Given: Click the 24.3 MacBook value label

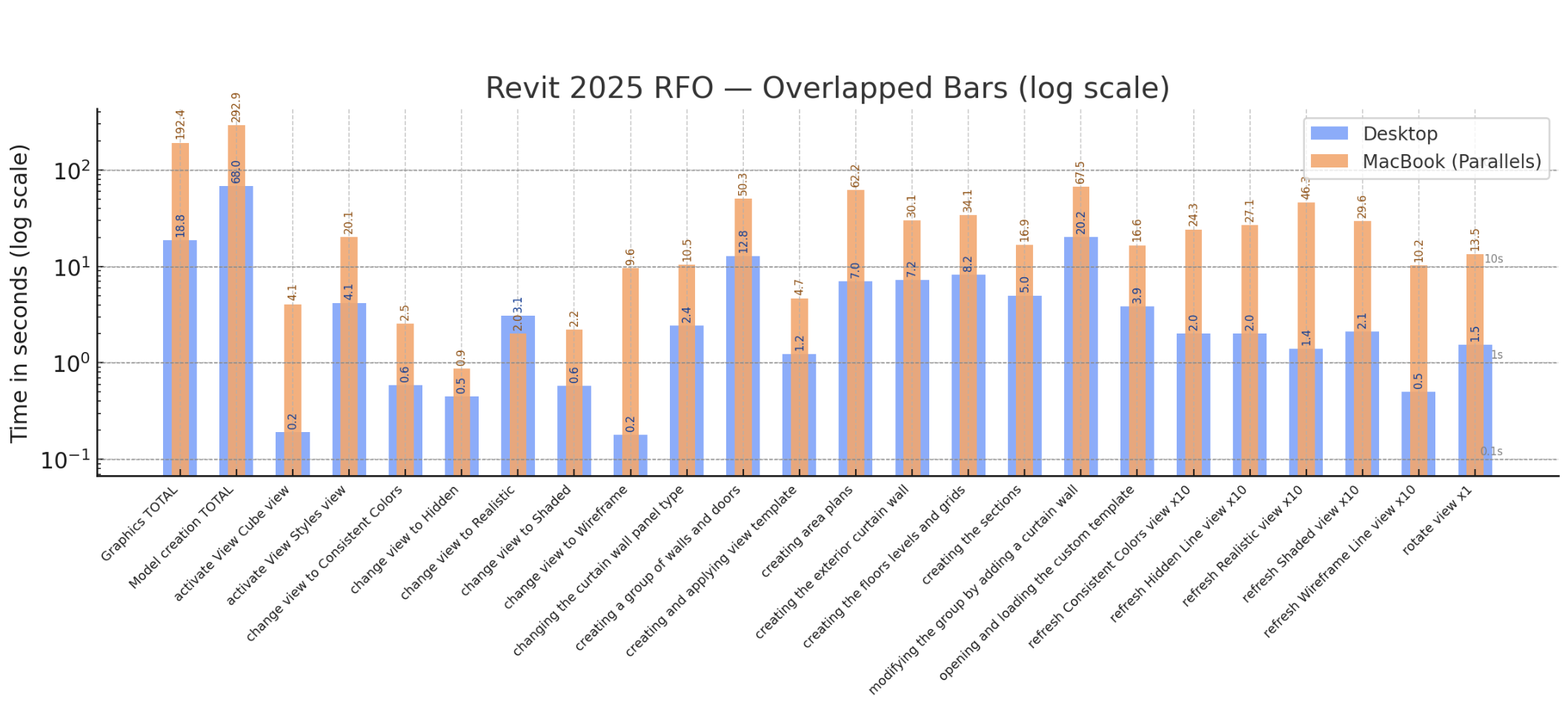Looking at the screenshot, I should 1194,216.
